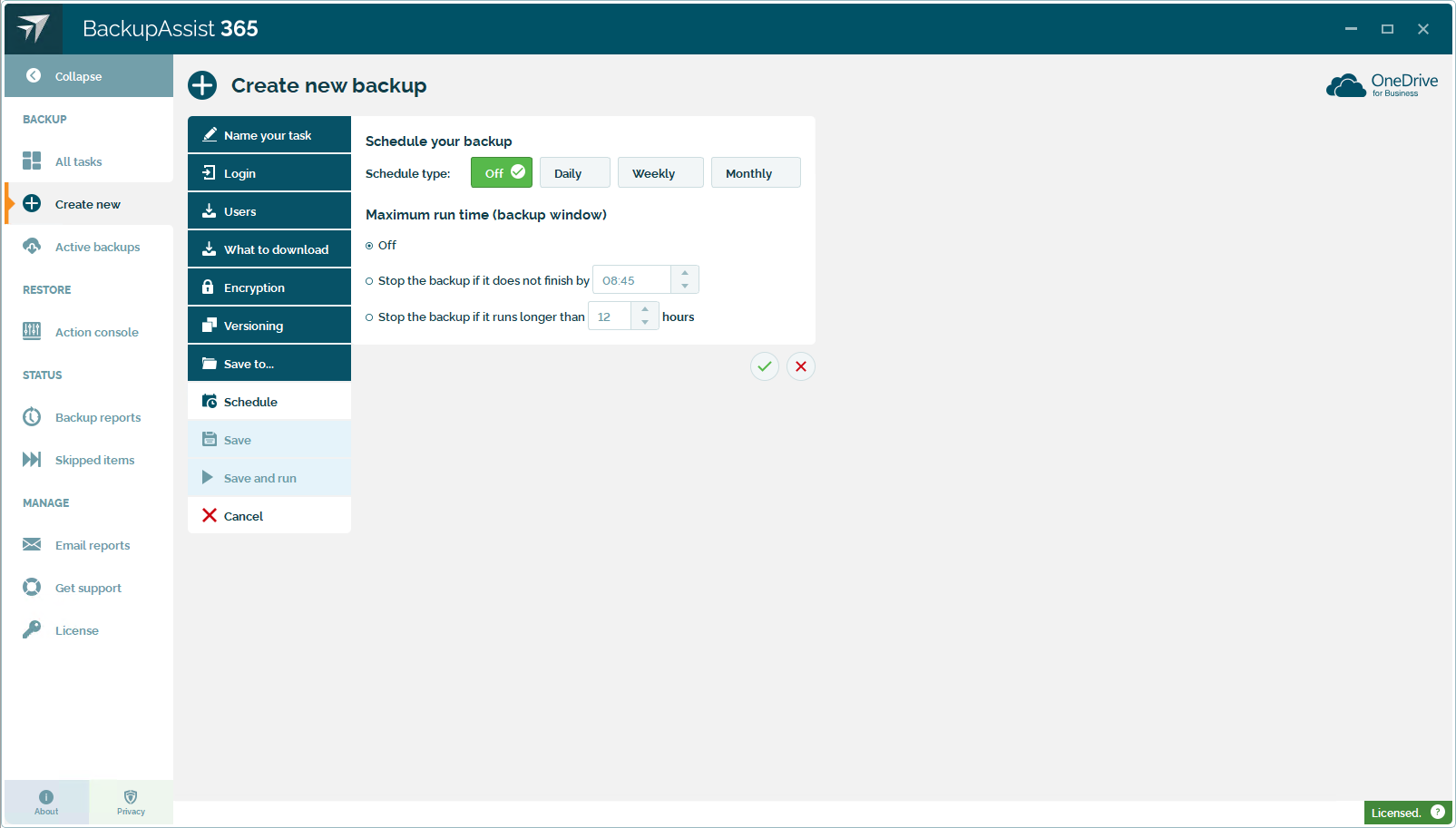
Task: Select 'Stop the backup if it does not finish by' radio
Action: tap(369, 281)
